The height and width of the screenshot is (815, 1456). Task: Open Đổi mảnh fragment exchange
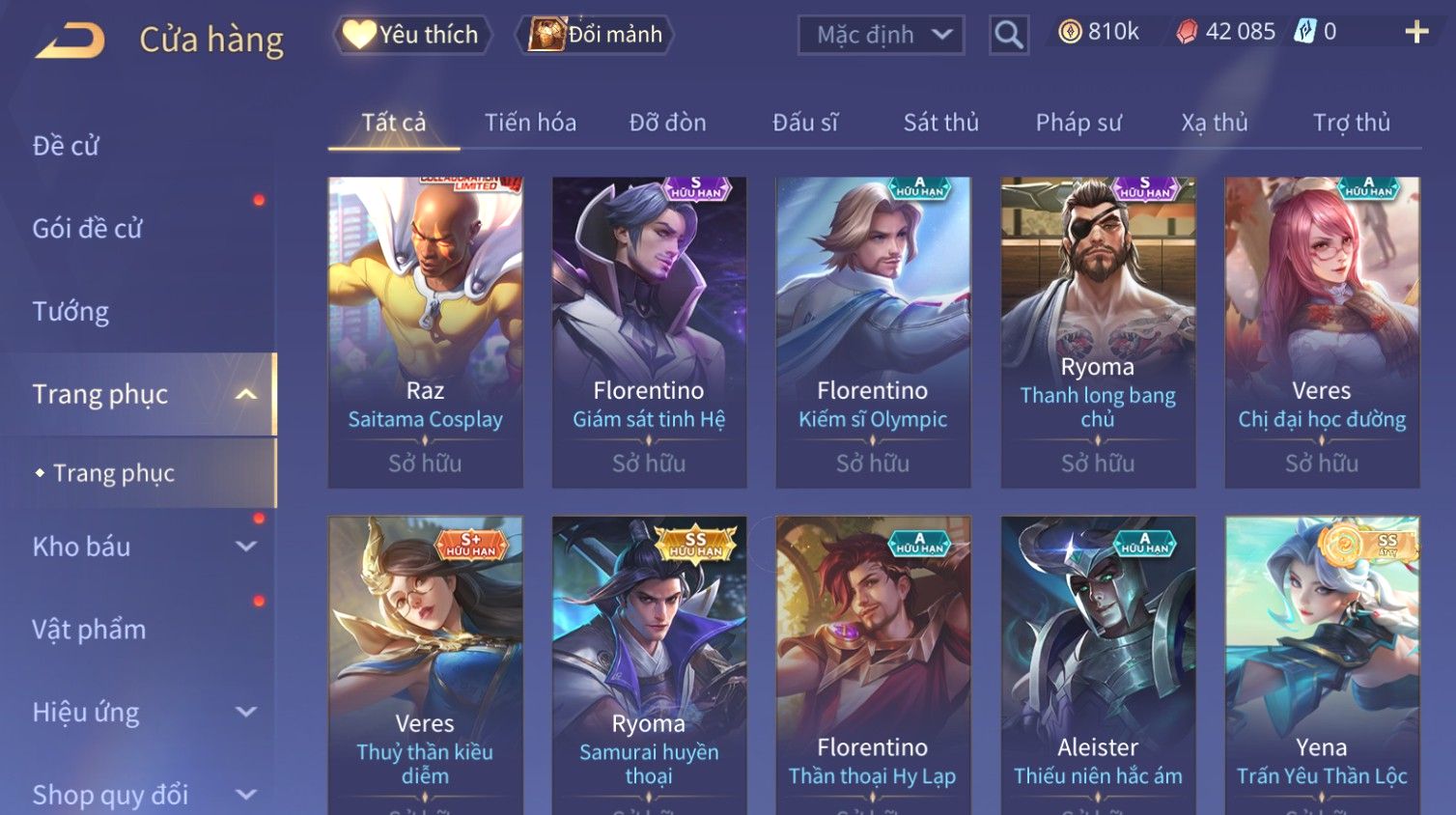[595, 35]
